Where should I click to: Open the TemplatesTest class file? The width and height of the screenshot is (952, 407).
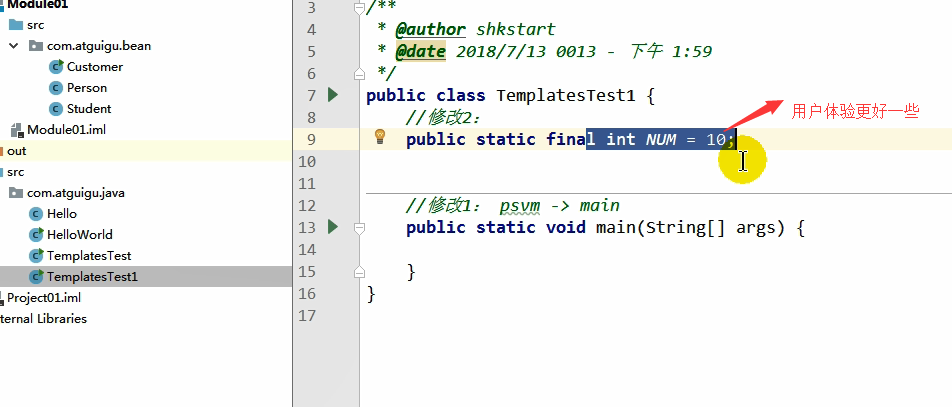click(x=89, y=256)
